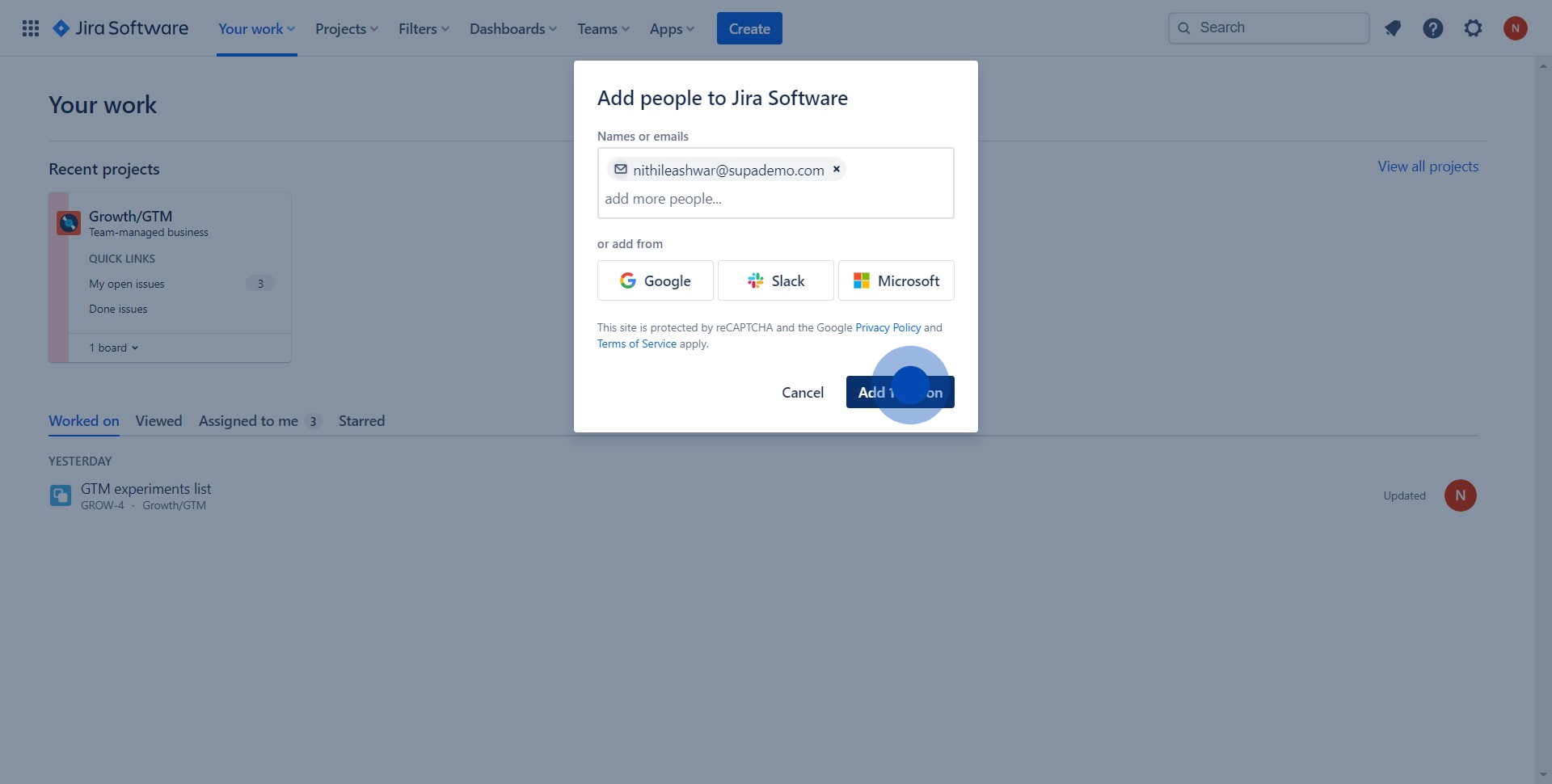1552x784 pixels.
Task: Click the GTM experiments list issue icon
Action: (61, 495)
